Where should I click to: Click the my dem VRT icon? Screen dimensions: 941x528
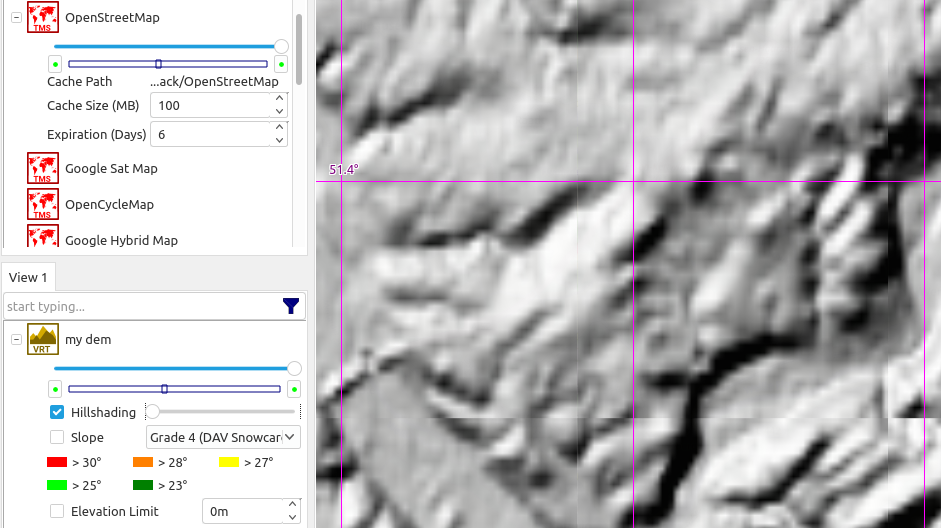coord(43,339)
